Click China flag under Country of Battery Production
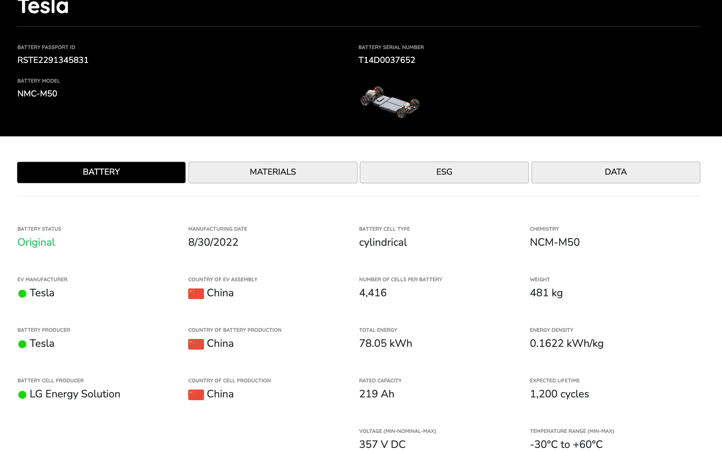Image resolution: width=722 pixels, height=452 pixels. pyautogui.click(x=196, y=344)
